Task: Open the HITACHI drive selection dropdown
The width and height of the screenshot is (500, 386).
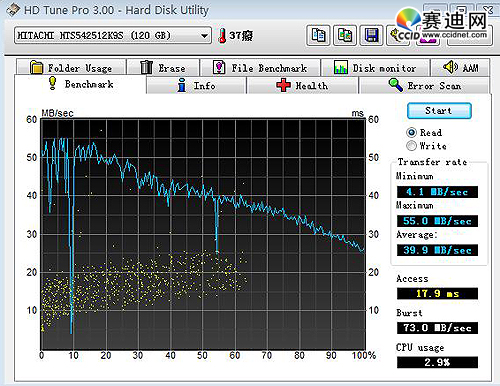Action: pyautogui.click(x=113, y=35)
